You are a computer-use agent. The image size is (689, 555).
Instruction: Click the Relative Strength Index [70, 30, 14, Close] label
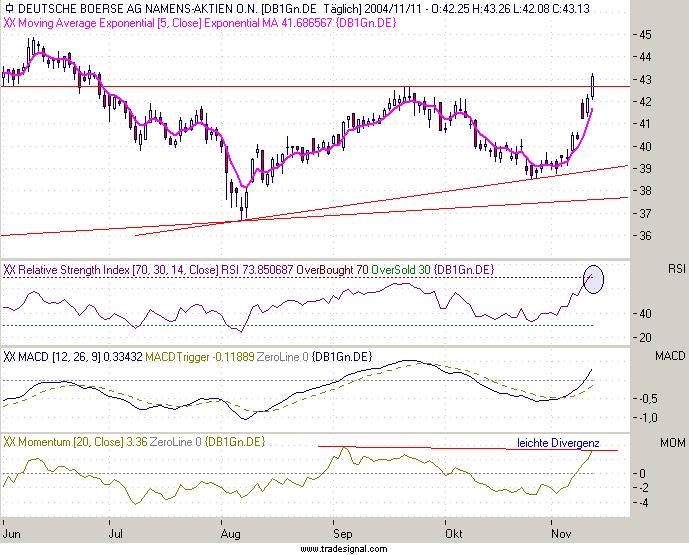tap(118, 269)
